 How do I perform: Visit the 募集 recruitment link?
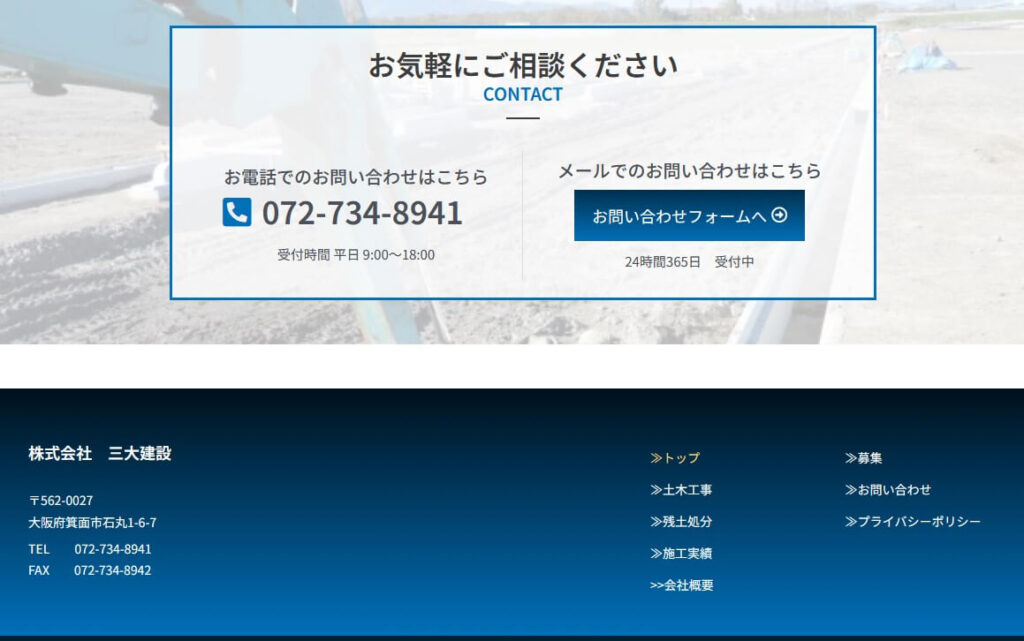point(864,458)
